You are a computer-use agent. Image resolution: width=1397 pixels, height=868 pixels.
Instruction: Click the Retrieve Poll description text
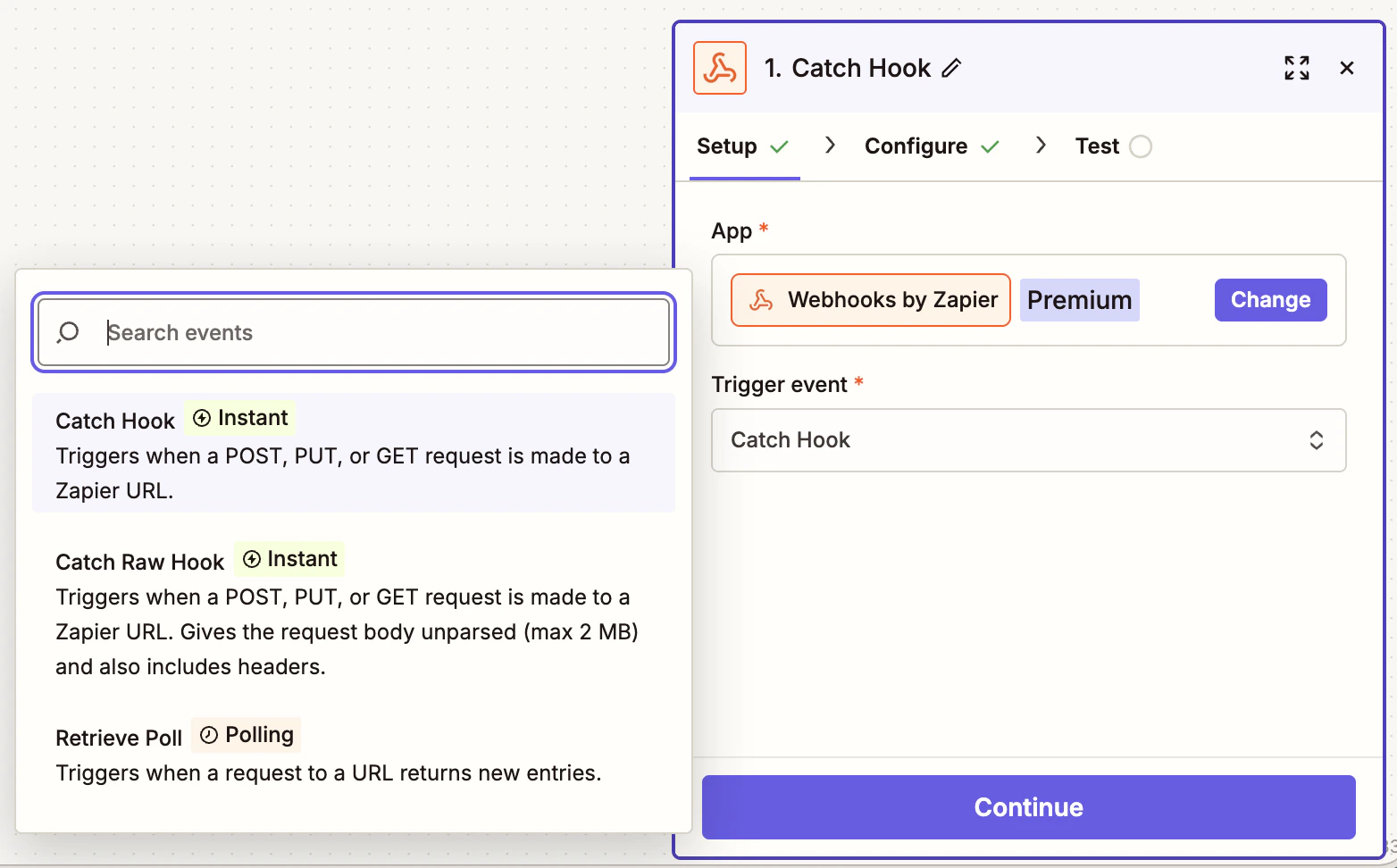329,773
